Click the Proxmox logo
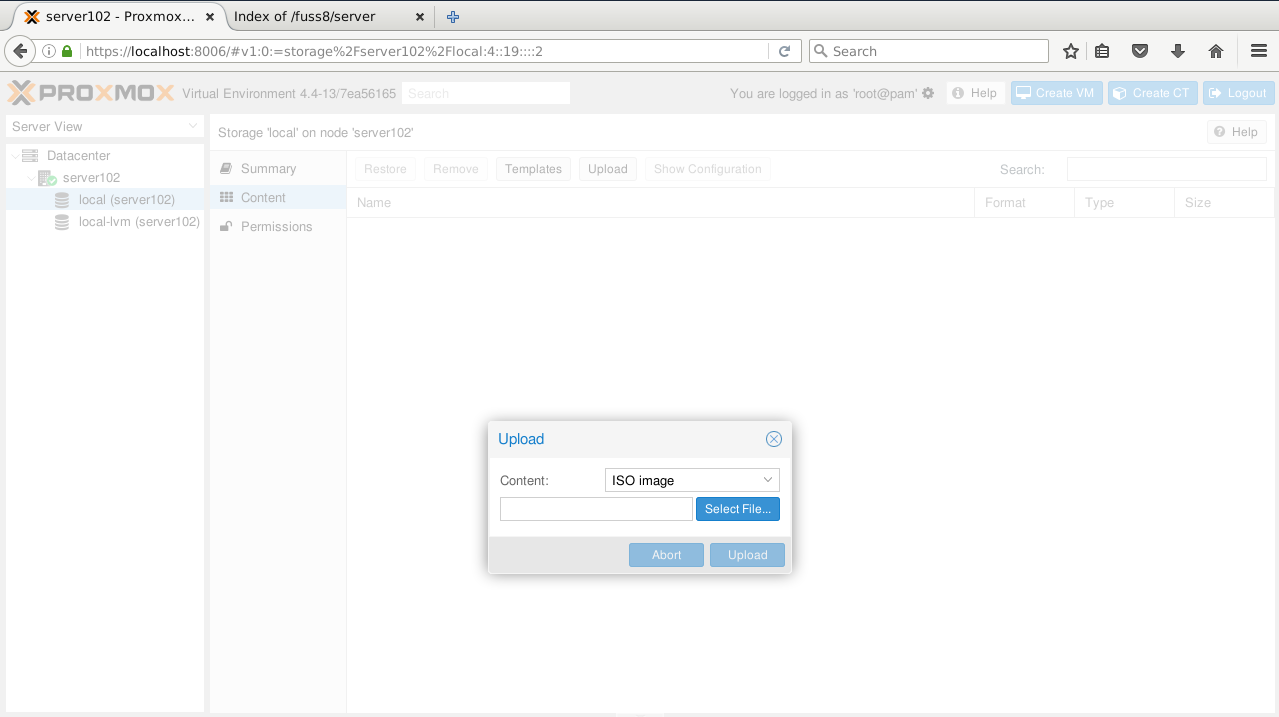 pos(91,93)
